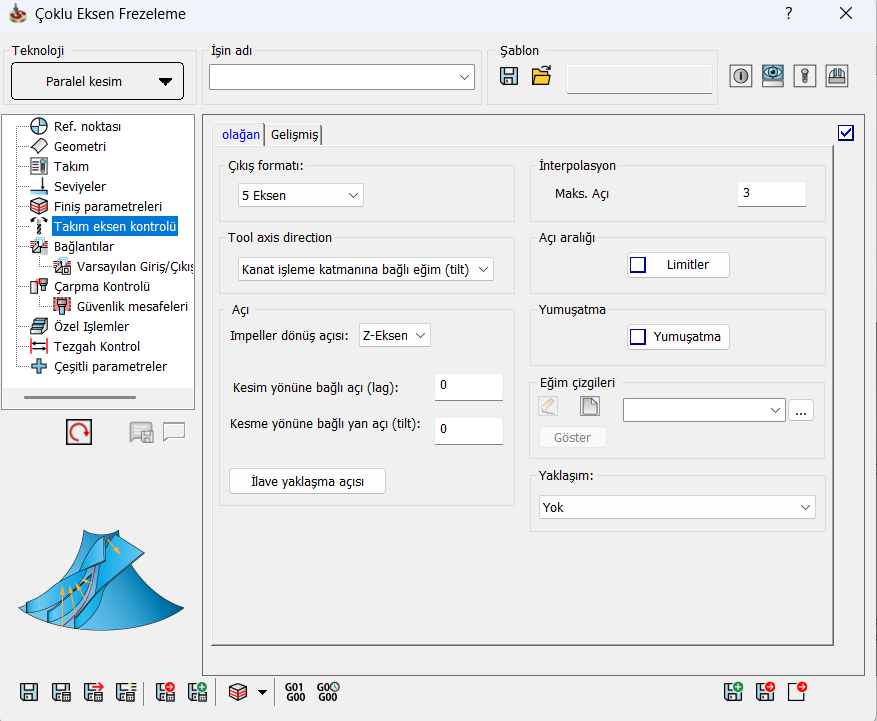Expand the Yaklaşım dropdown showing Yok
This screenshot has width=877, height=721.
click(x=677, y=507)
